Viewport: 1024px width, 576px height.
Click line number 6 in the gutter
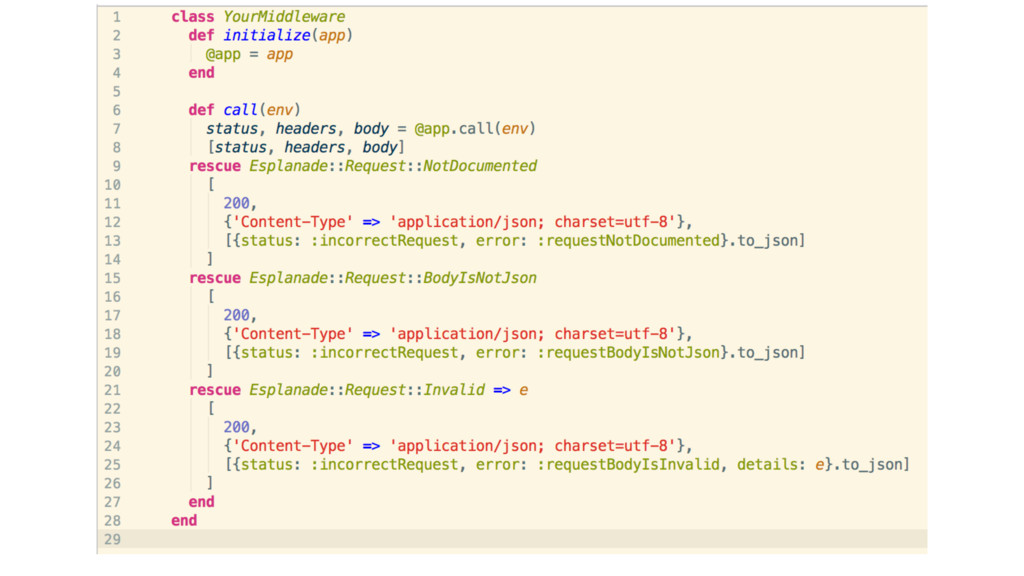pos(116,110)
